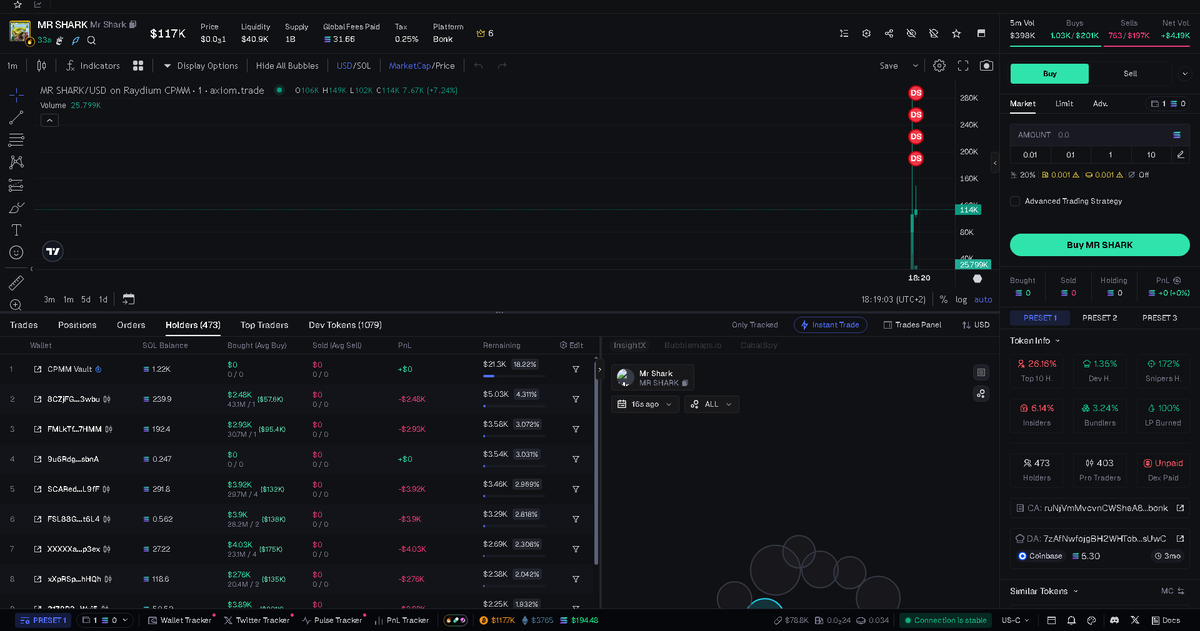Screen dimensions: 1200x631
Task: Filter the CPMM Vault holder row
Action: pos(576,369)
